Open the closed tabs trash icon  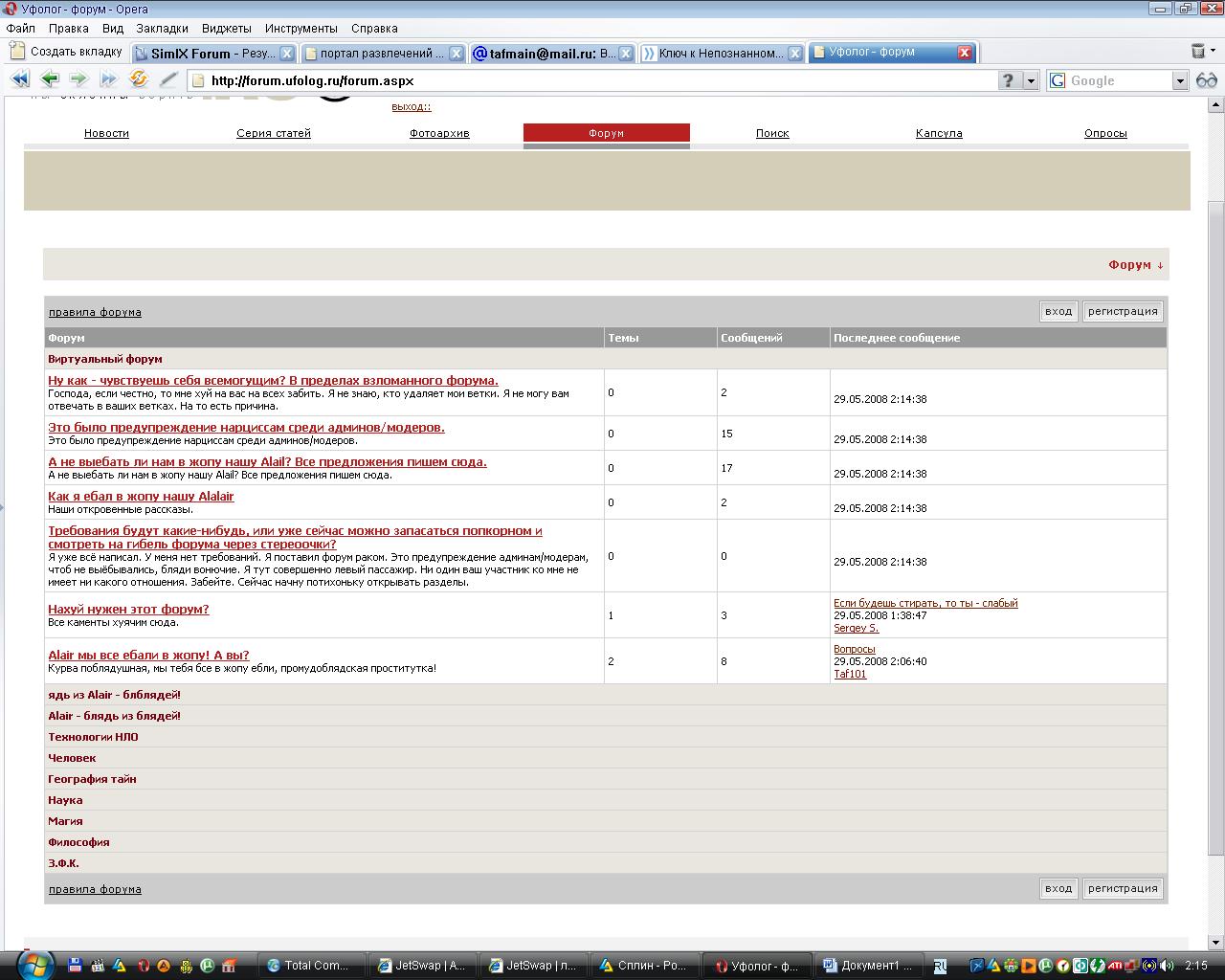click(x=1198, y=52)
